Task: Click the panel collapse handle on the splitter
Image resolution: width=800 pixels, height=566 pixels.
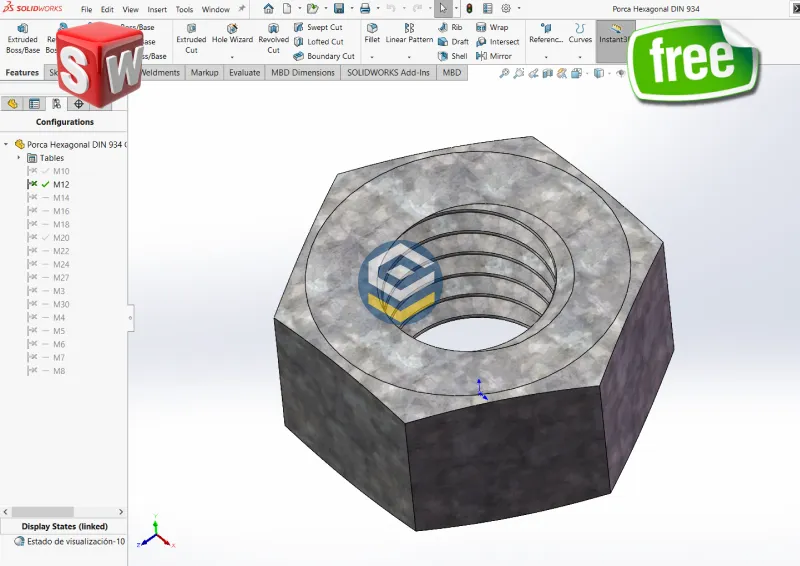Action: 130,318
